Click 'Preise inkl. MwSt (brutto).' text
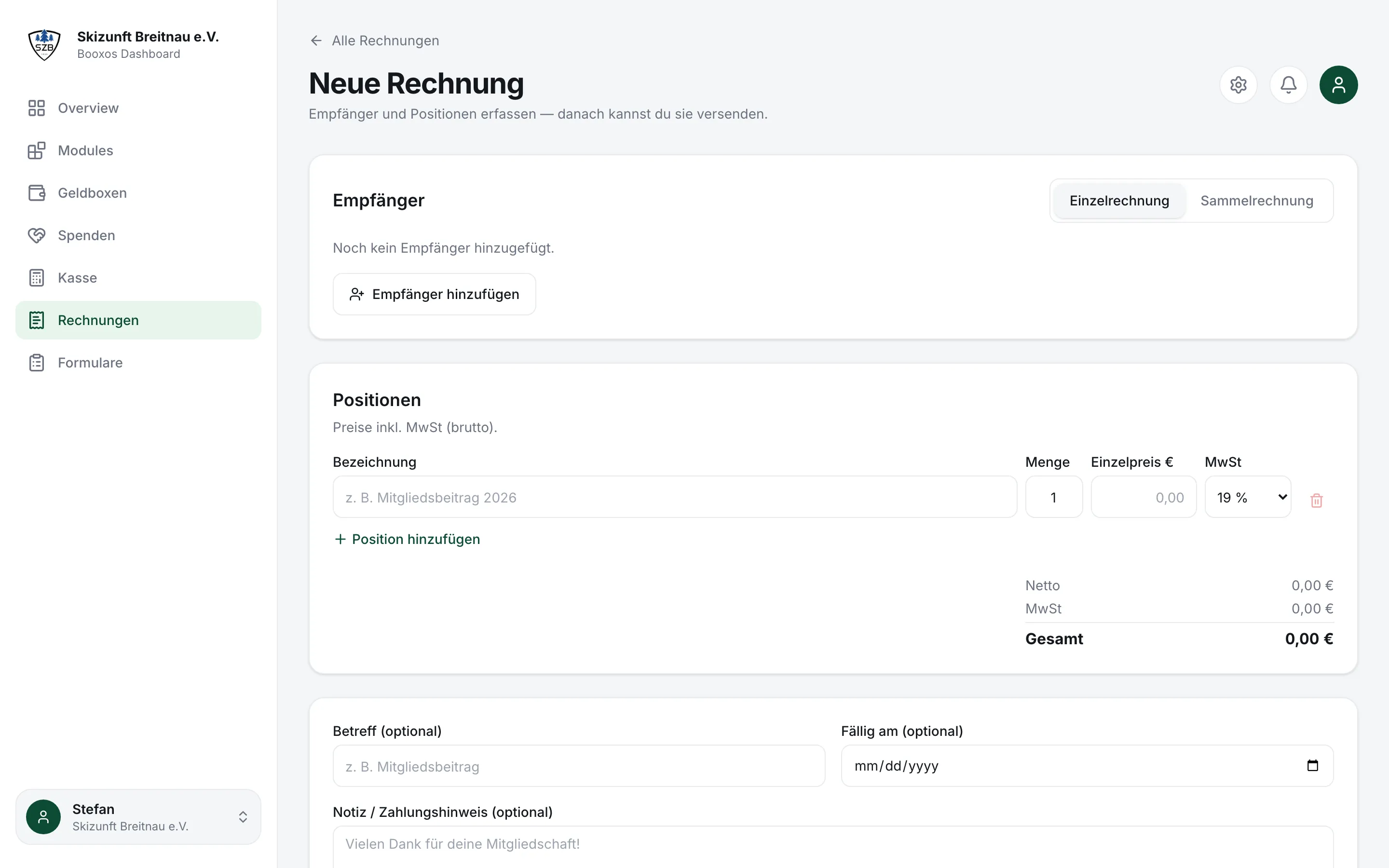1389x868 pixels. pyautogui.click(x=415, y=427)
